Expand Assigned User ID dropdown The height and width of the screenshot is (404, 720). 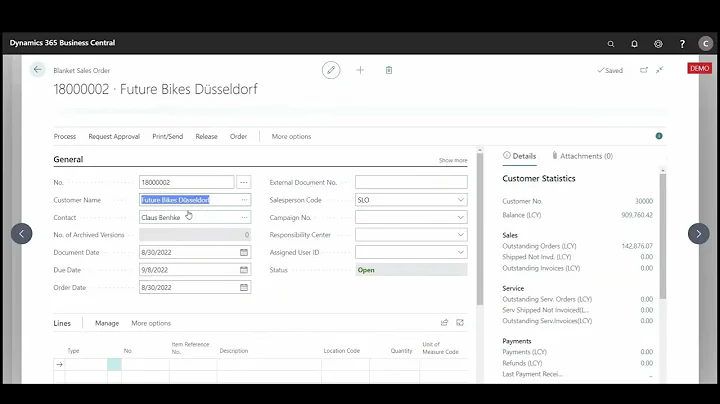(x=461, y=252)
